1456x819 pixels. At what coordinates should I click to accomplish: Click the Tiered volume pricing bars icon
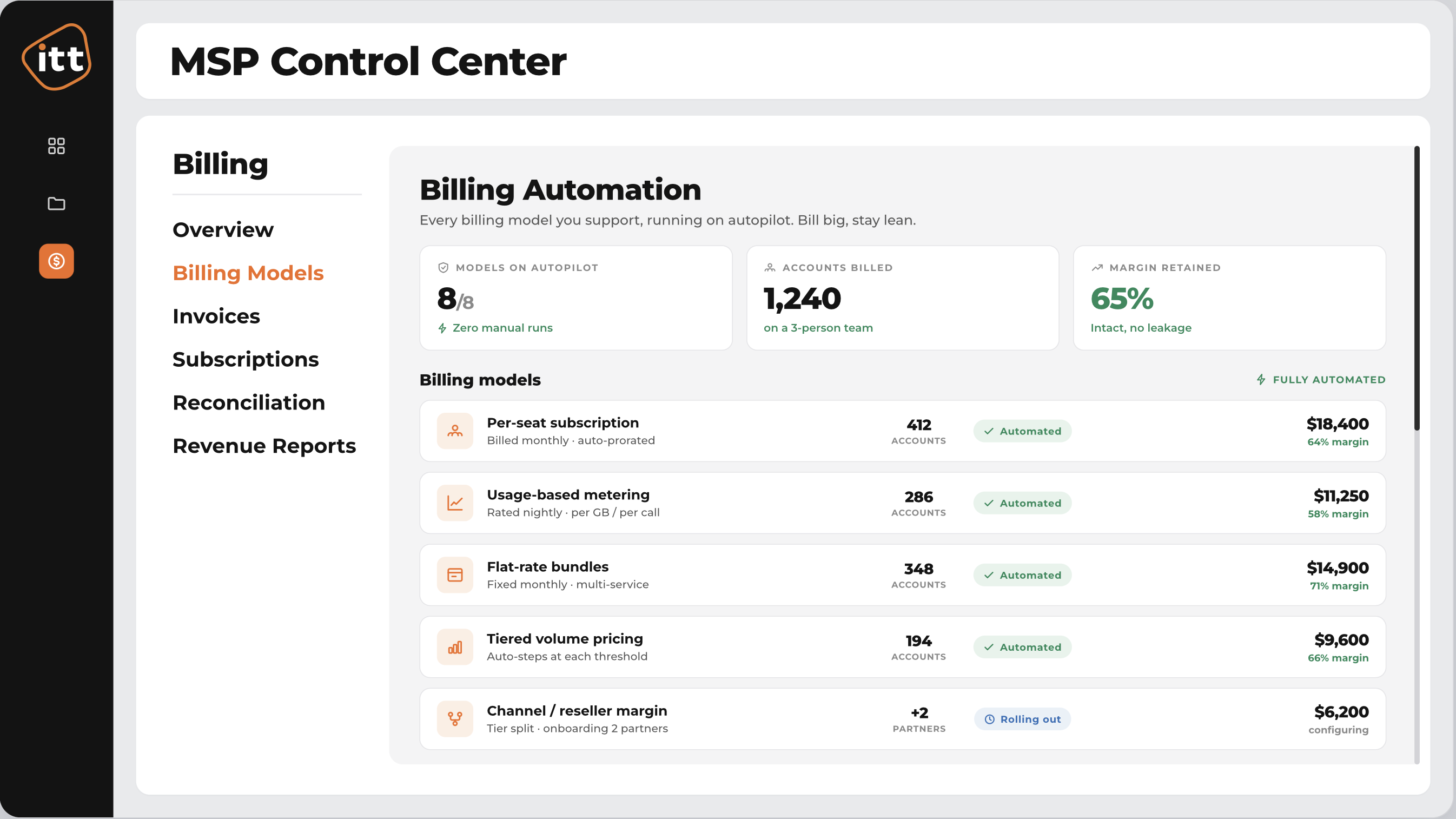pos(455,647)
